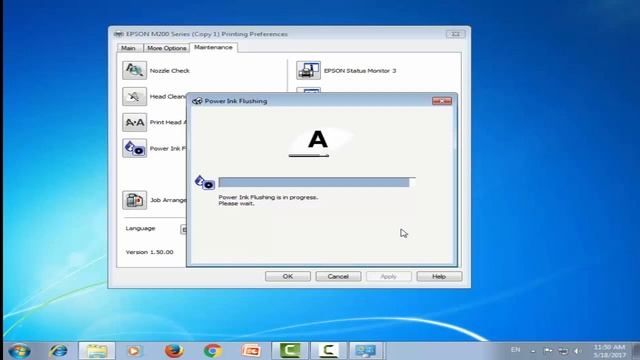Open the green Camtasia taskbar icon
Image resolution: width=640 pixels, height=360 pixels.
click(290, 351)
